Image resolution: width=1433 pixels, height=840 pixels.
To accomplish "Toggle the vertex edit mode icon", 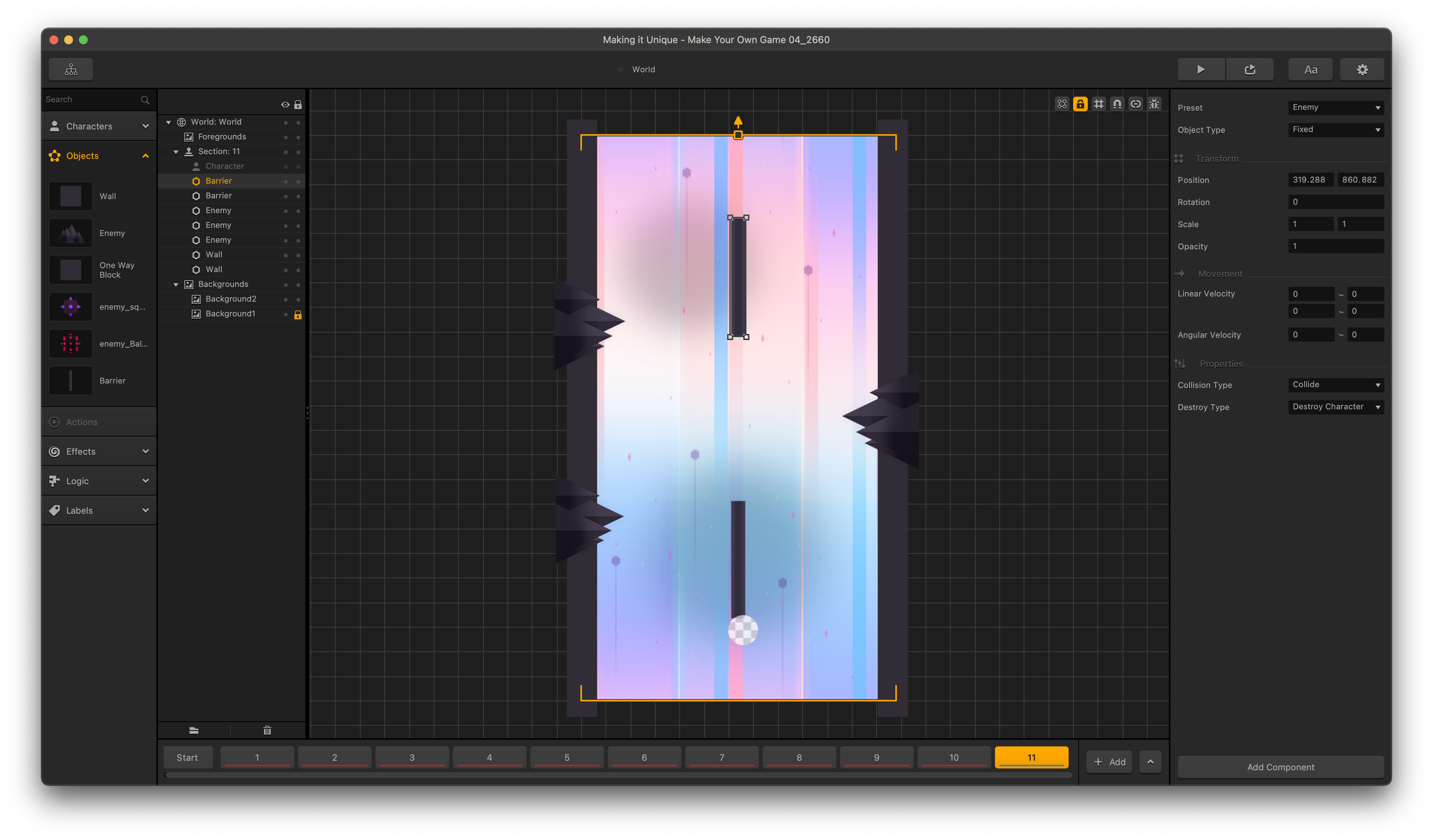I will pos(1062,104).
